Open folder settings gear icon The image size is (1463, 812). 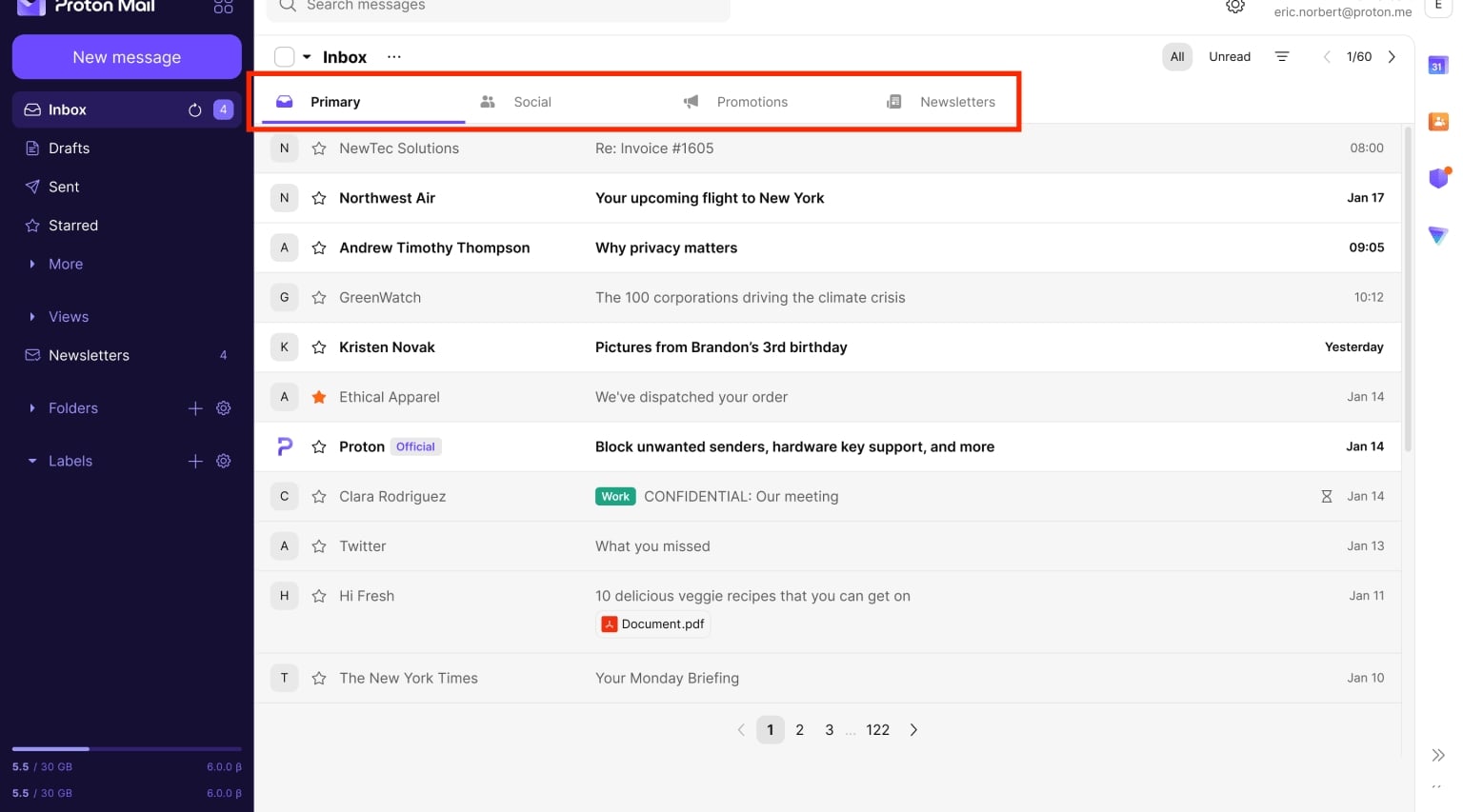[x=224, y=408]
